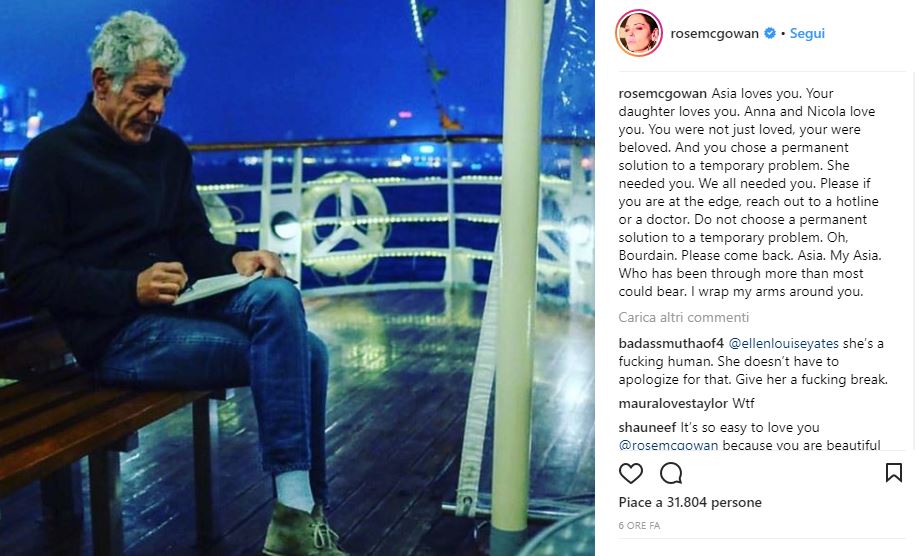Follow the account via Segui
The width and height of the screenshot is (915, 556).
(807, 33)
